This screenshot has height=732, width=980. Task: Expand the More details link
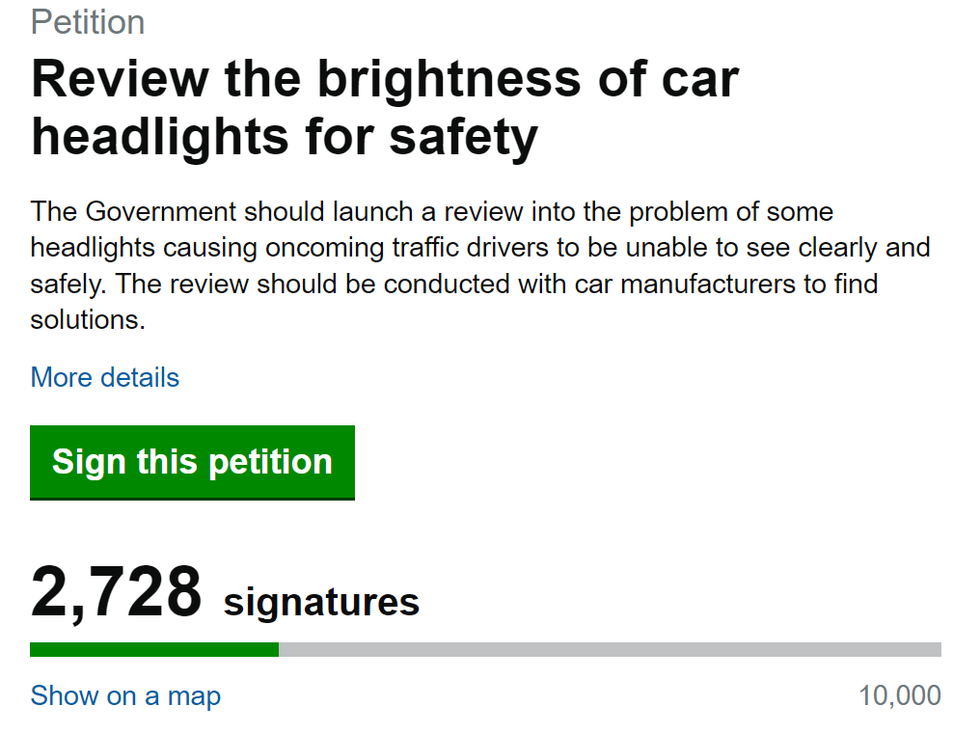(x=105, y=378)
